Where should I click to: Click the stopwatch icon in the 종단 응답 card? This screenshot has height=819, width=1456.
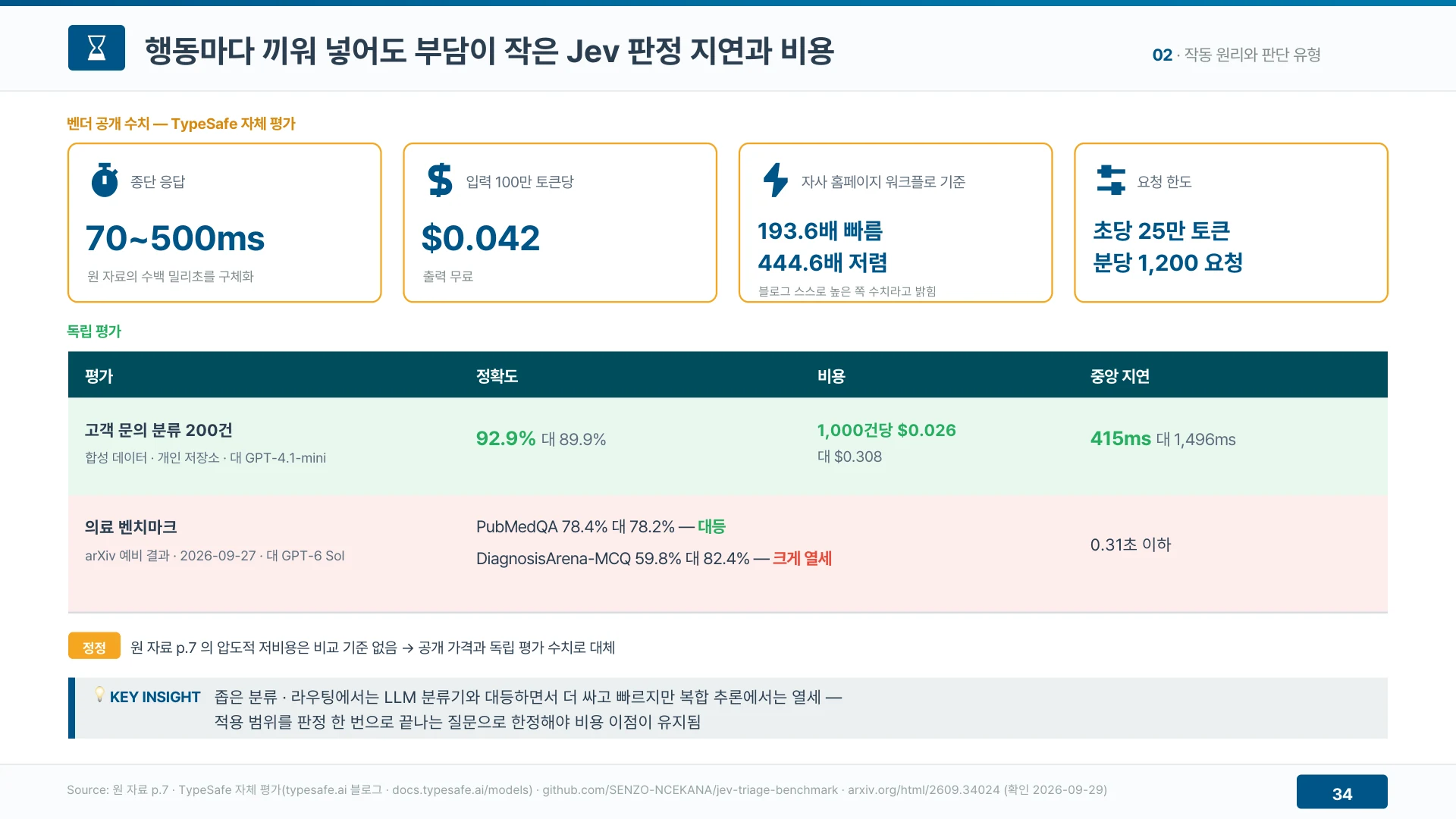[x=105, y=180]
